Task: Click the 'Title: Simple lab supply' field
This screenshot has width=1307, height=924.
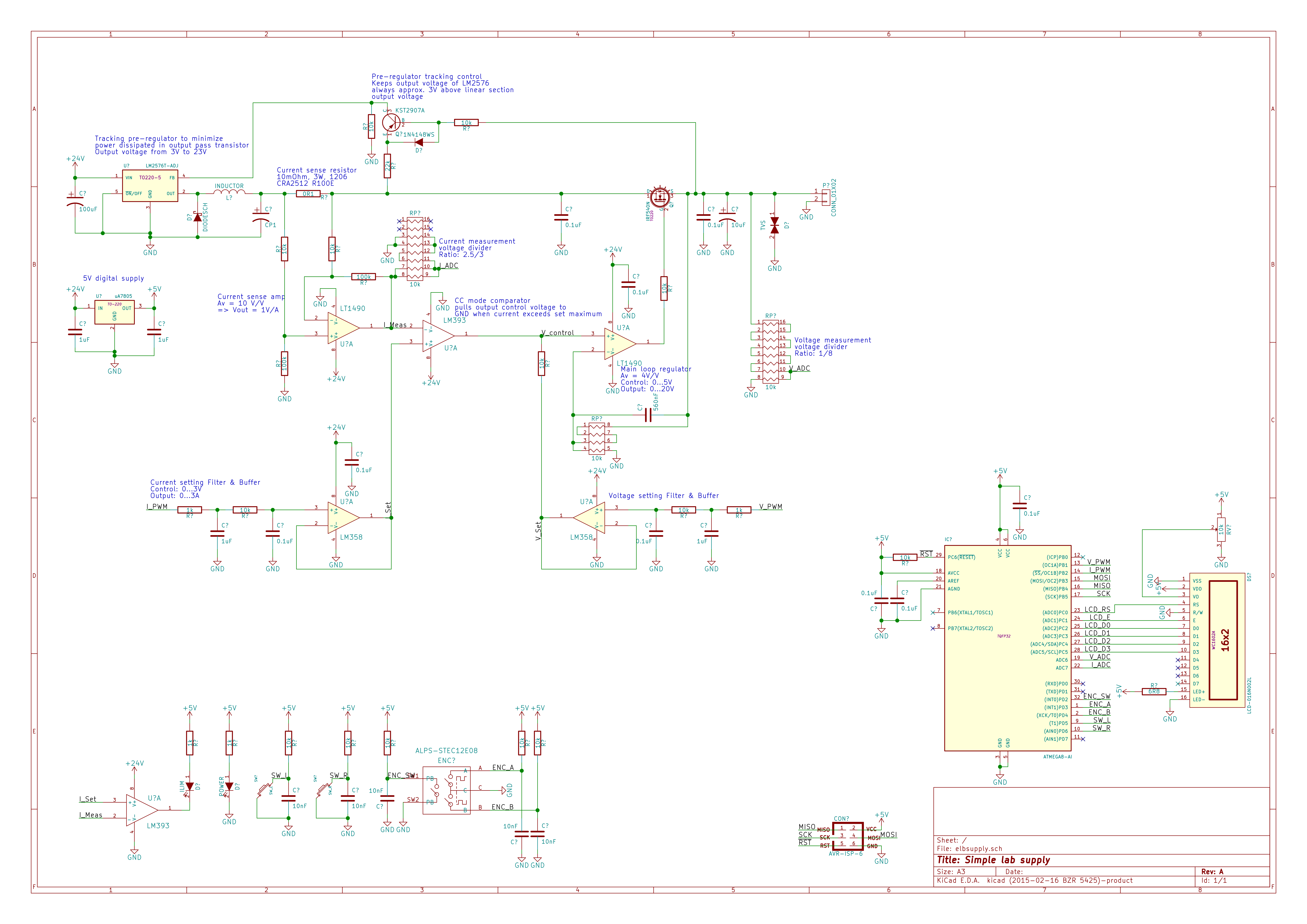Action: (994, 860)
